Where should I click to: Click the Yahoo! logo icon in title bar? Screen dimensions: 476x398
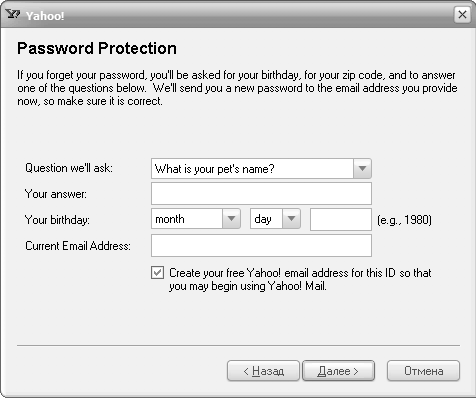[13, 14]
